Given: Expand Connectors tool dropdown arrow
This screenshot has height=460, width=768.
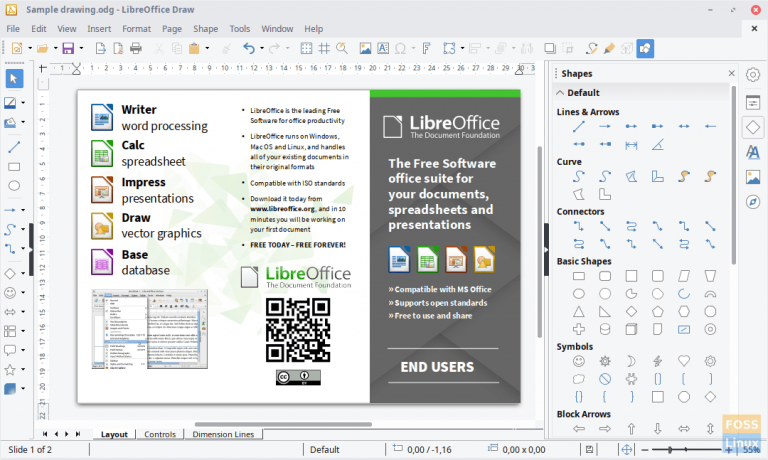Looking at the screenshot, I should click(23, 248).
